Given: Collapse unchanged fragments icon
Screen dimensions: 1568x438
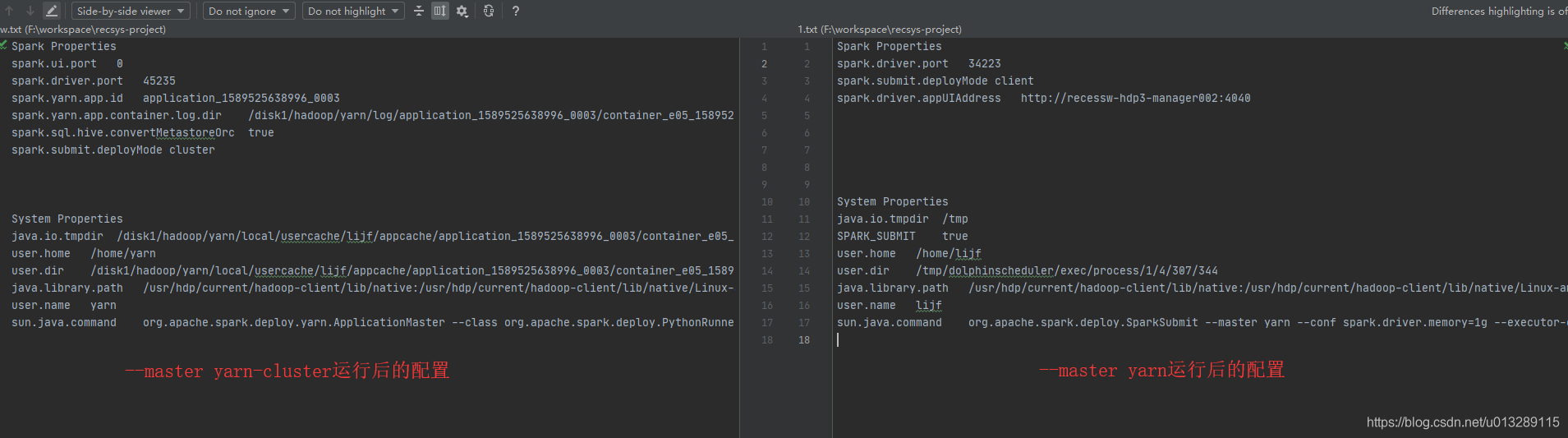Looking at the screenshot, I should coord(419,11).
